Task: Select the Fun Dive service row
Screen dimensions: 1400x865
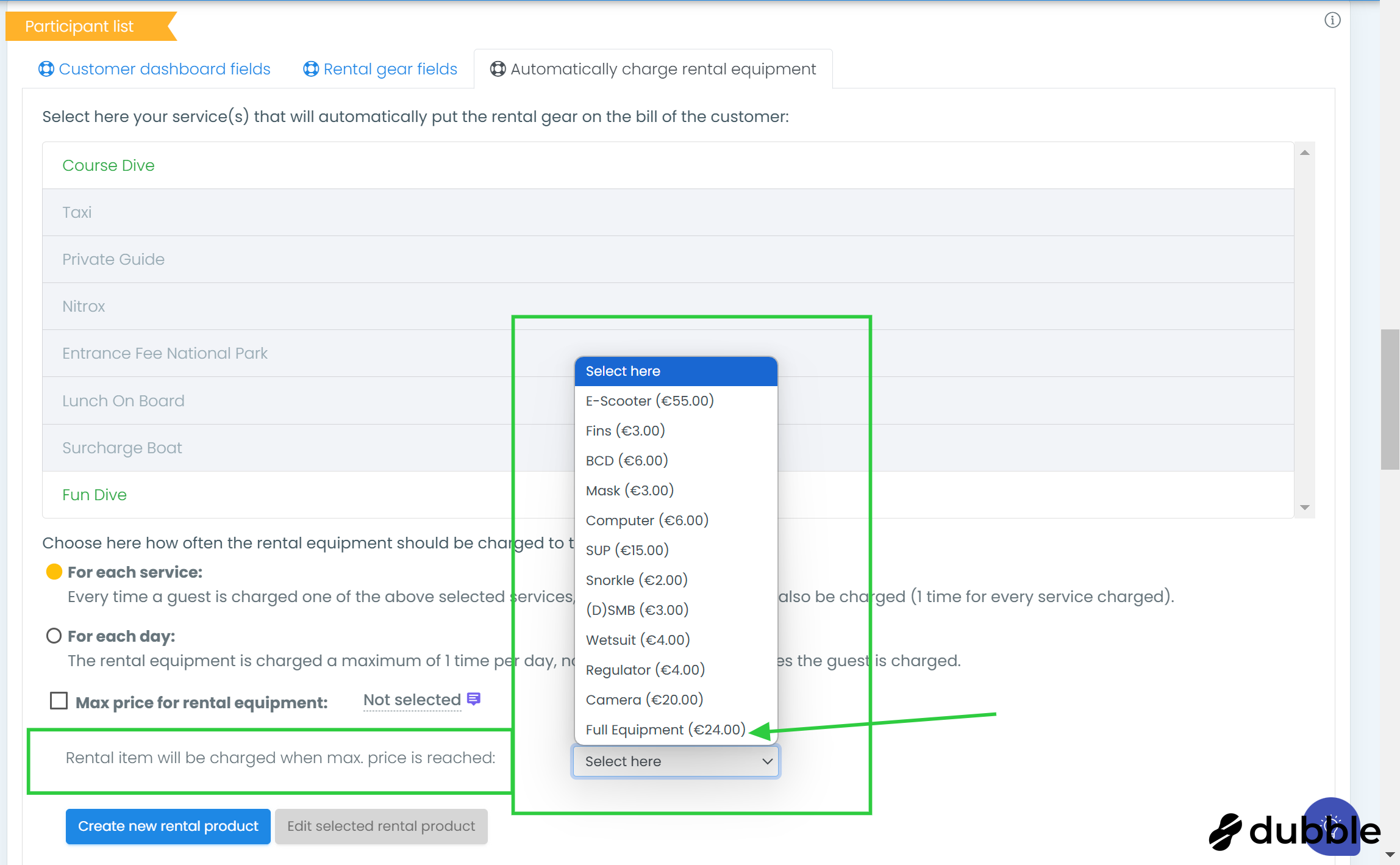Action: point(95,495)
